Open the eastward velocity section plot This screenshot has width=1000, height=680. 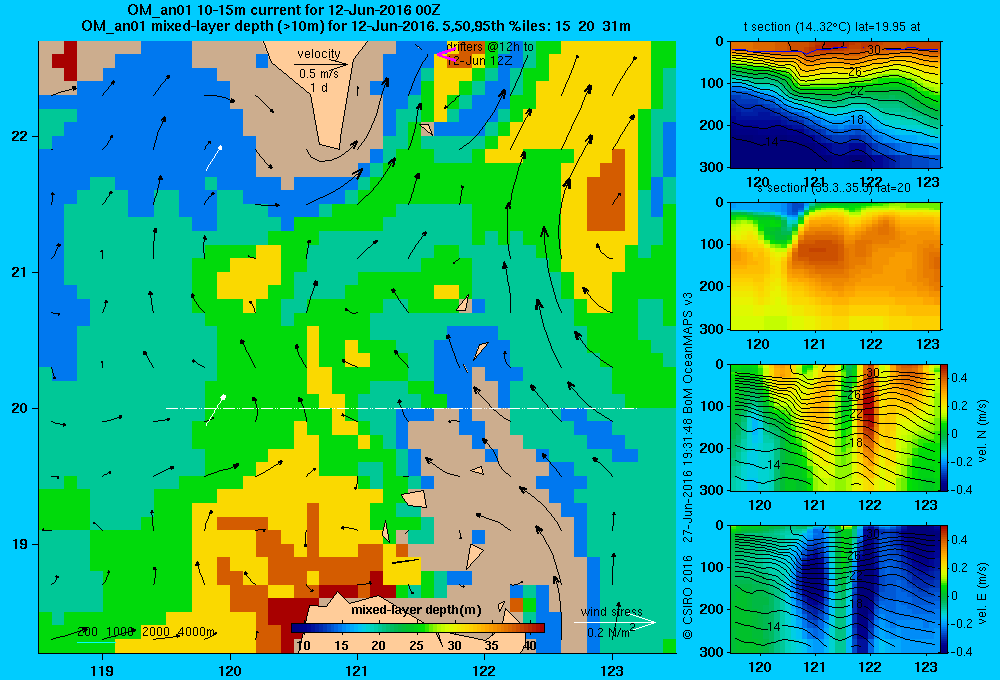click(835, 589)
